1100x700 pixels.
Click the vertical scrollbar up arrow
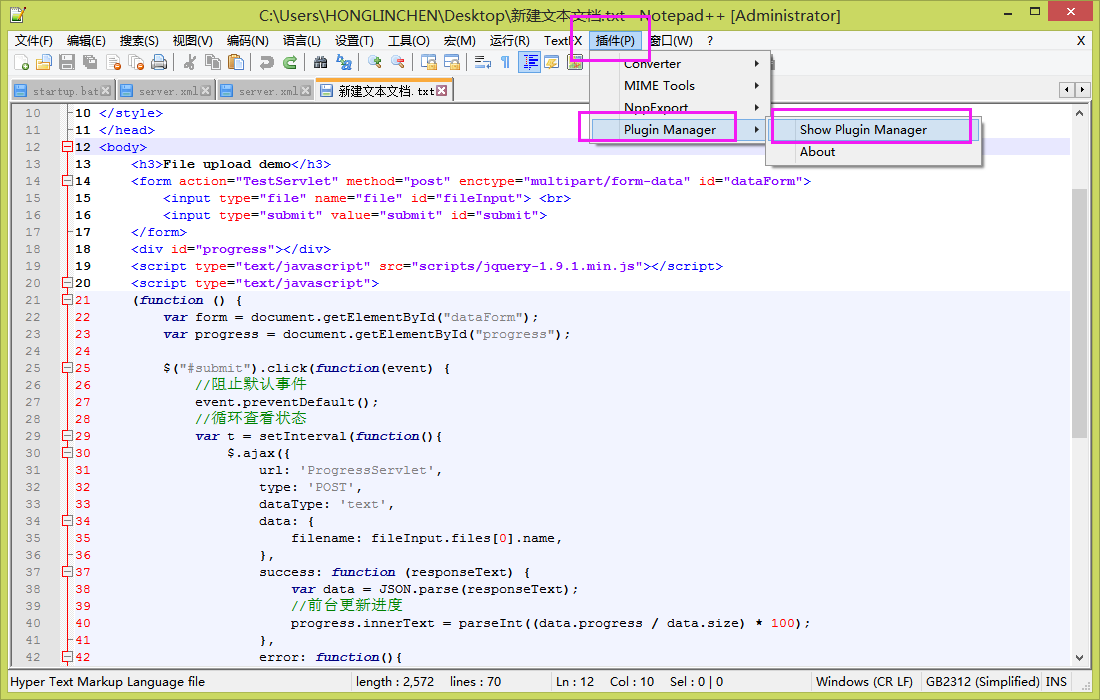point(1079,113)
